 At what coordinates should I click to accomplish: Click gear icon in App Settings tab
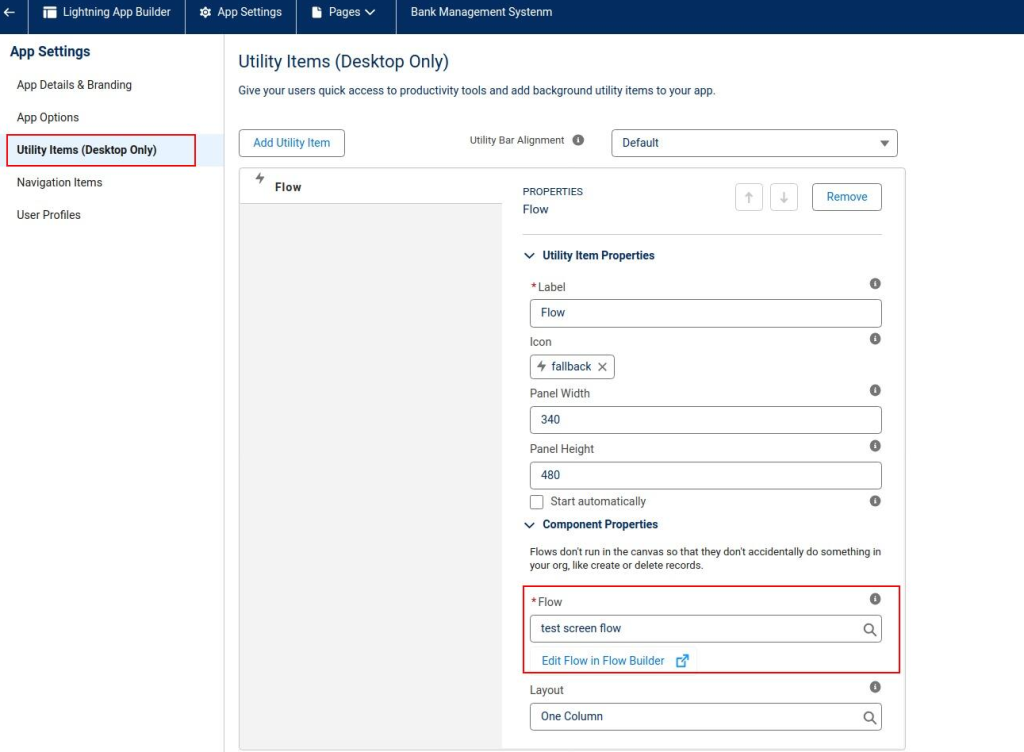[205, 12]
